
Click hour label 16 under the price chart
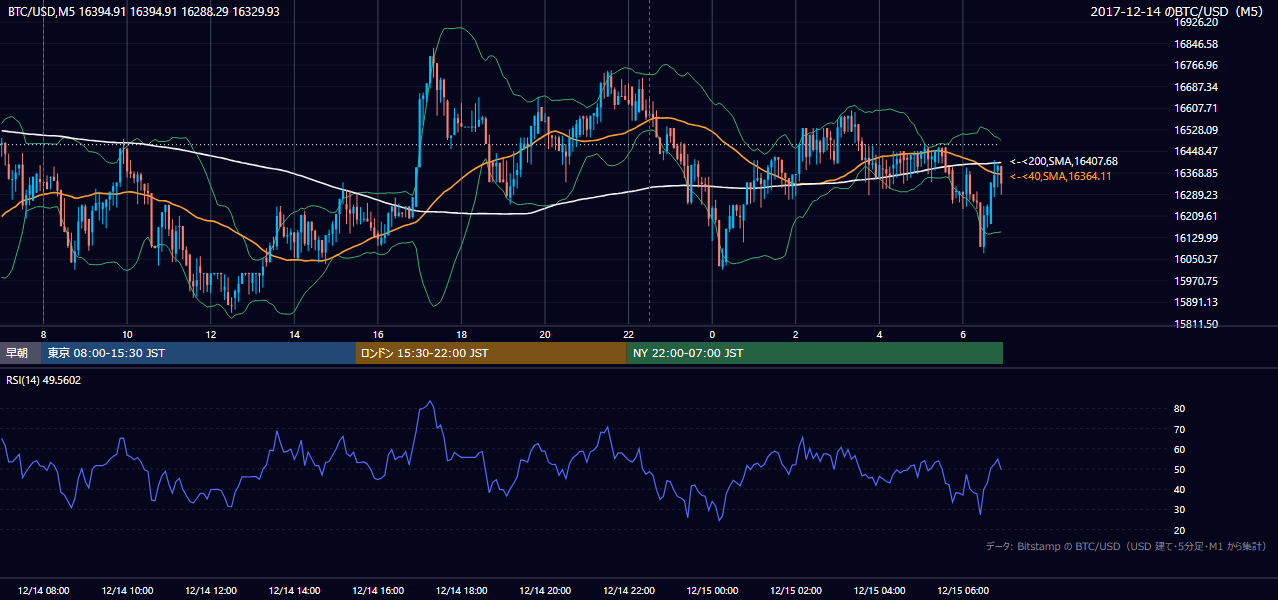[377, 334]
